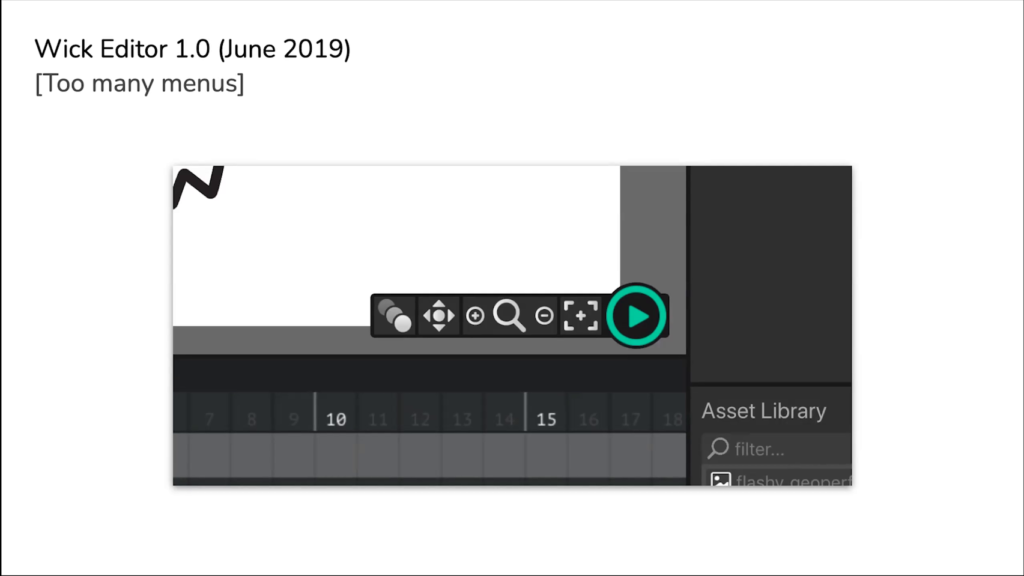The image size is (1024, 576).
Task: Click the recenter canvas icon
Action: [x=581, y=316]
